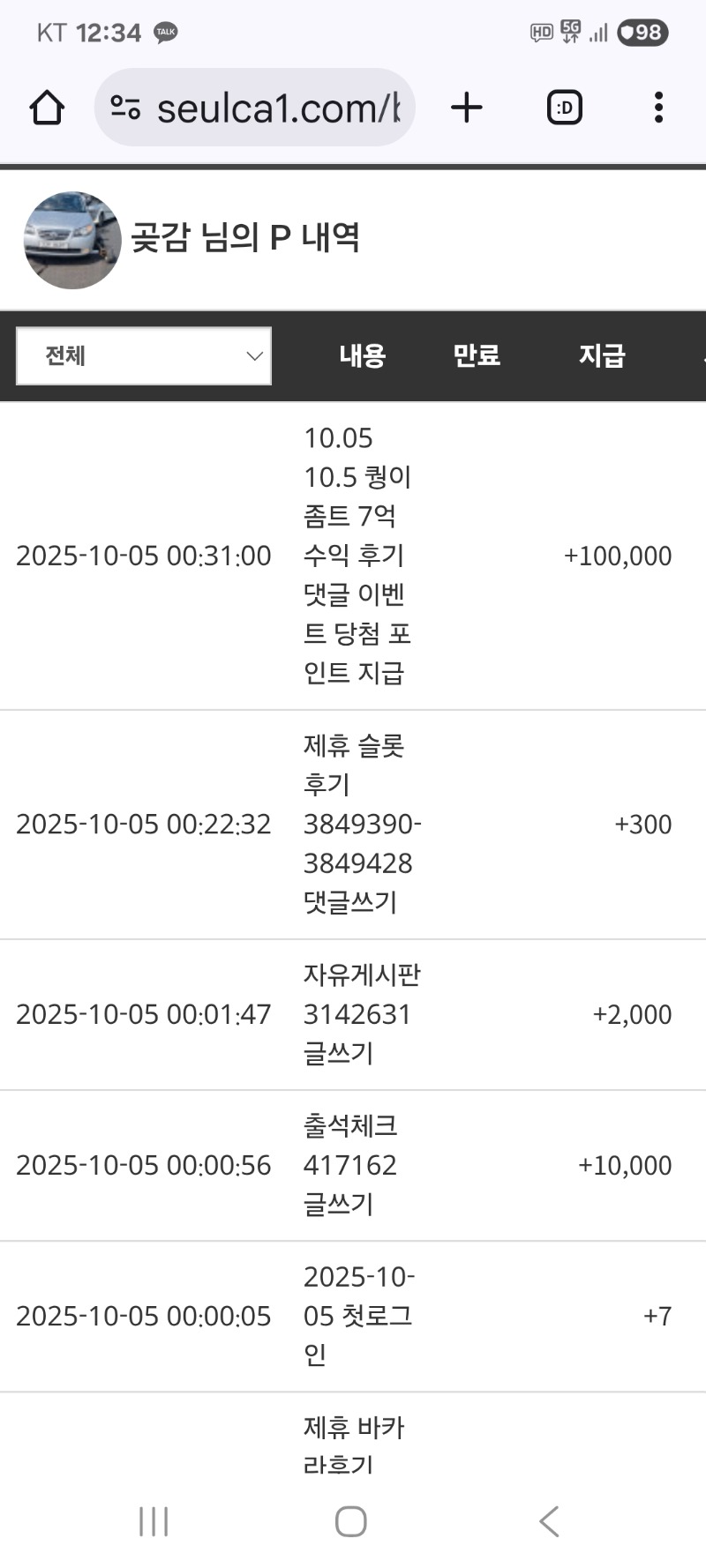Select the 내용 column header

click(363, 355)
